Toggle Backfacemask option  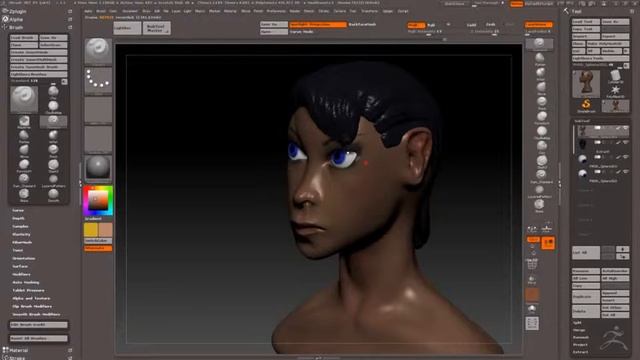(x=362, y=24)
